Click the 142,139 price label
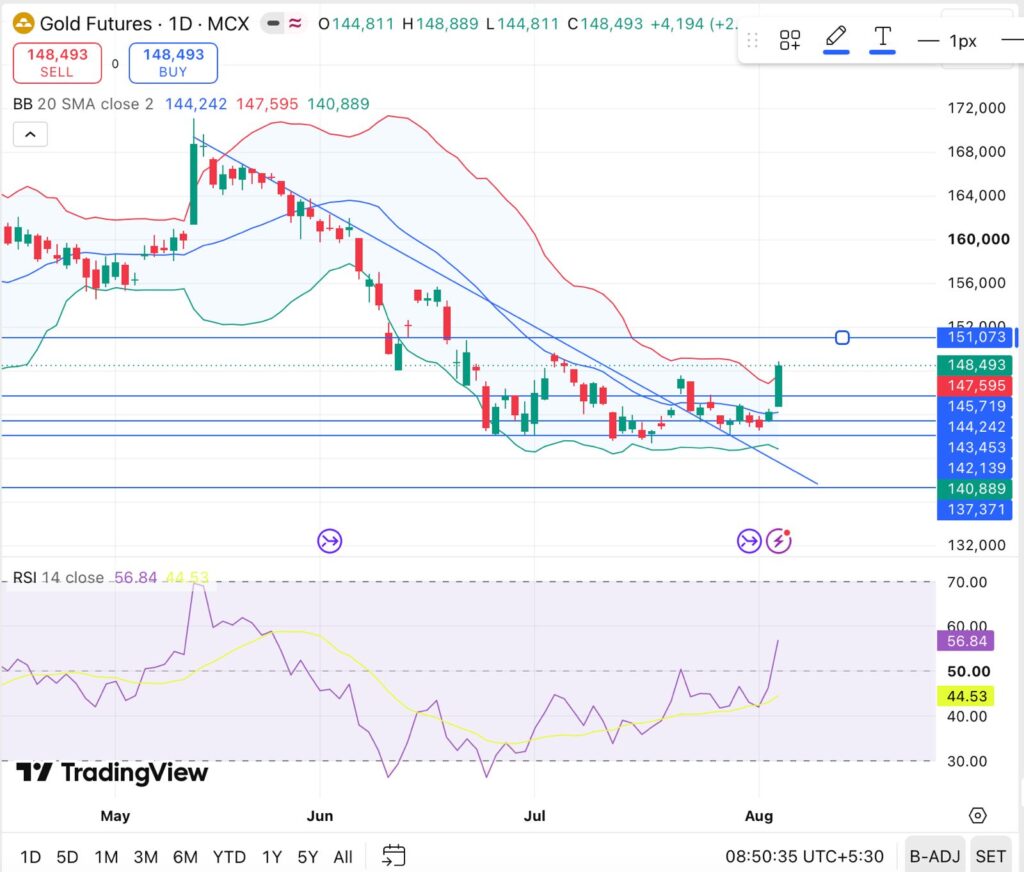Viewport: 1024px width, 872px height. pyautogui.click(x=976, y=468)
